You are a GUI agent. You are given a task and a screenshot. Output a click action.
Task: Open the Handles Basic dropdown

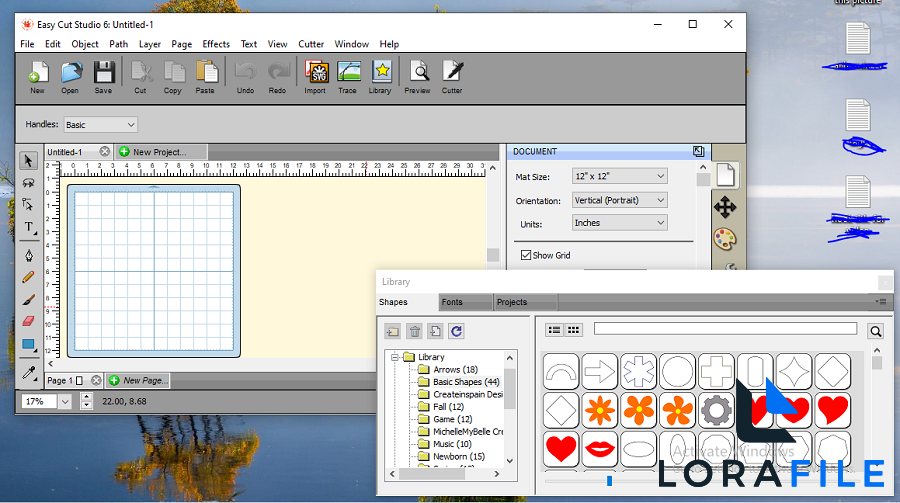[100, 125]
